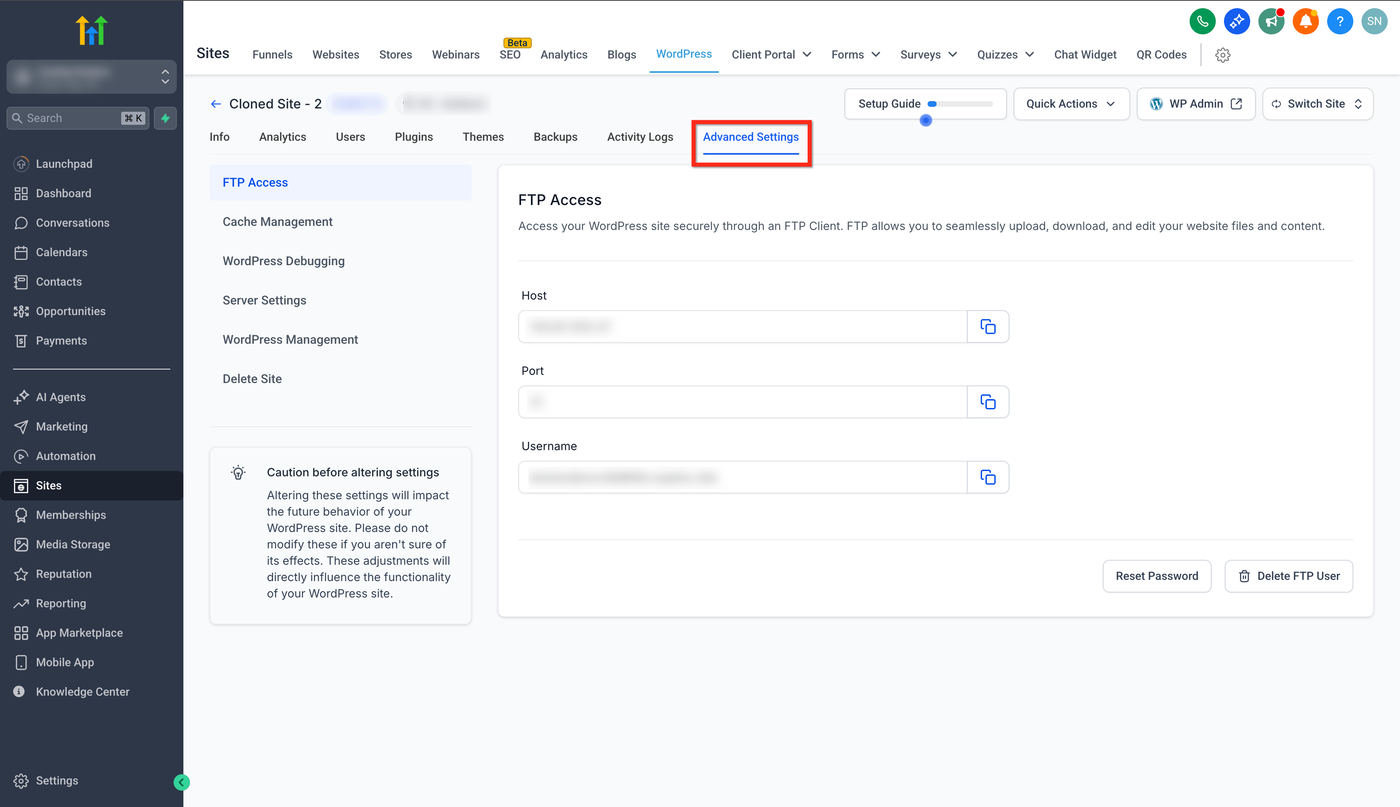Switch to the Backups tab
The image size is (1400, 807).
[555, 137]
